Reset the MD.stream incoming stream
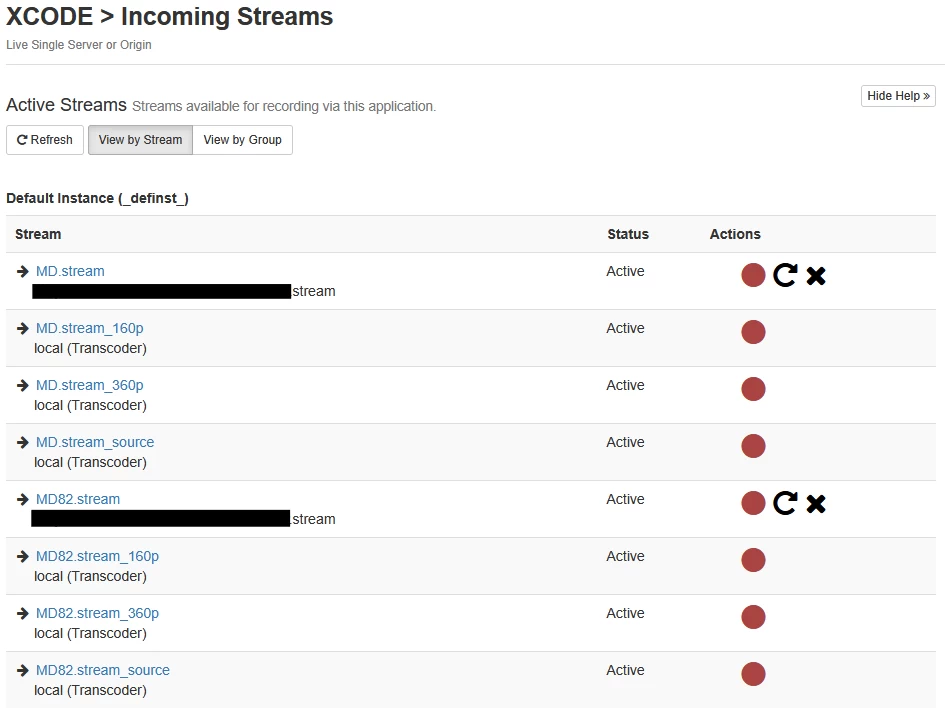The width and height of the screenshot is (945, 714). [785, 275]
